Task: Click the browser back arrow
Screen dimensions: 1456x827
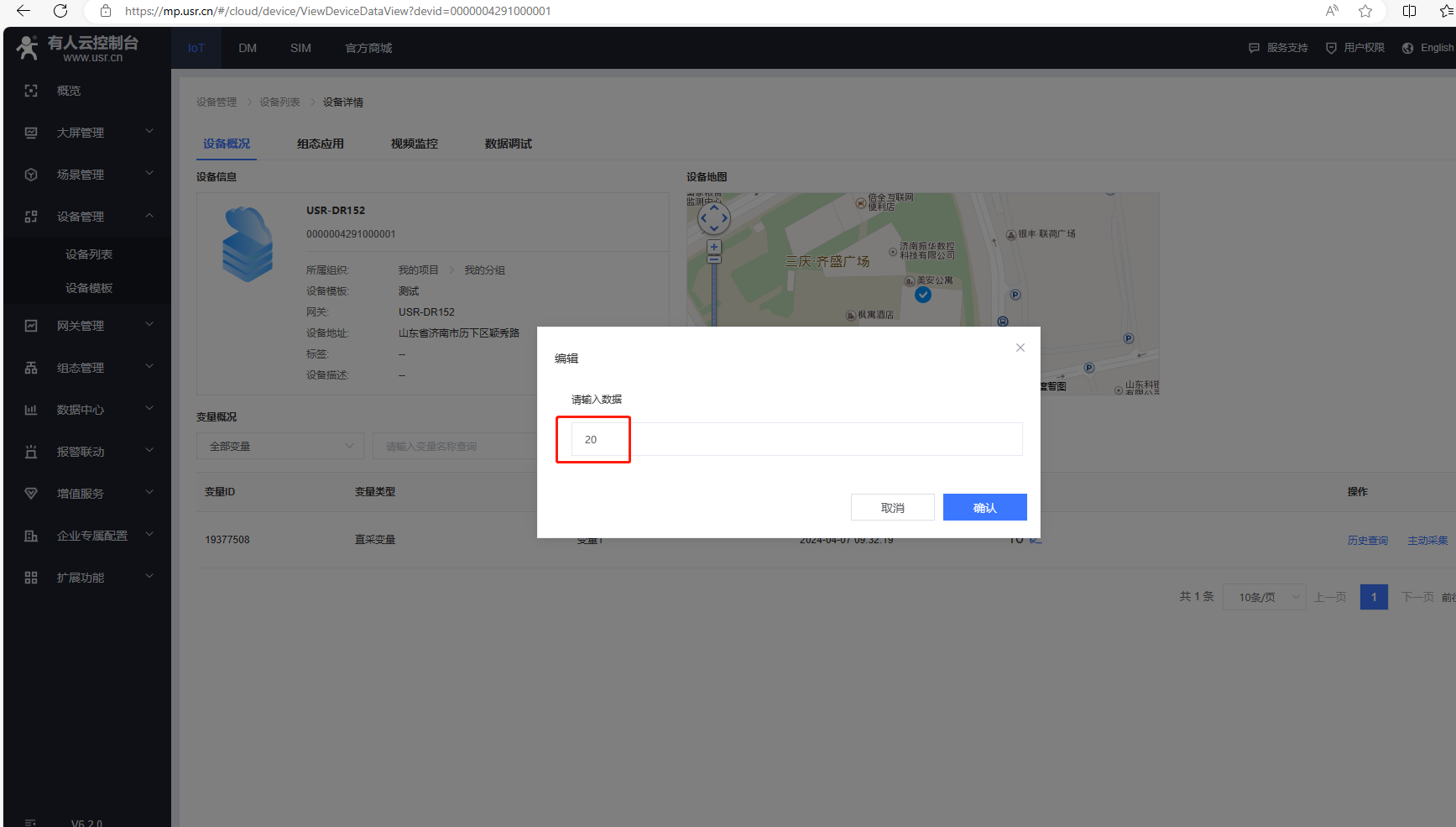Action: coord(23,11)
